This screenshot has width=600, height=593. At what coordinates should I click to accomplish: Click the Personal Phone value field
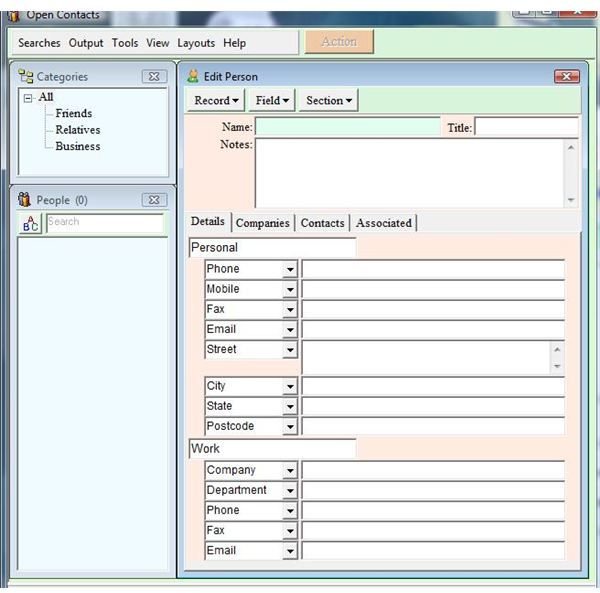click(433, 269)
